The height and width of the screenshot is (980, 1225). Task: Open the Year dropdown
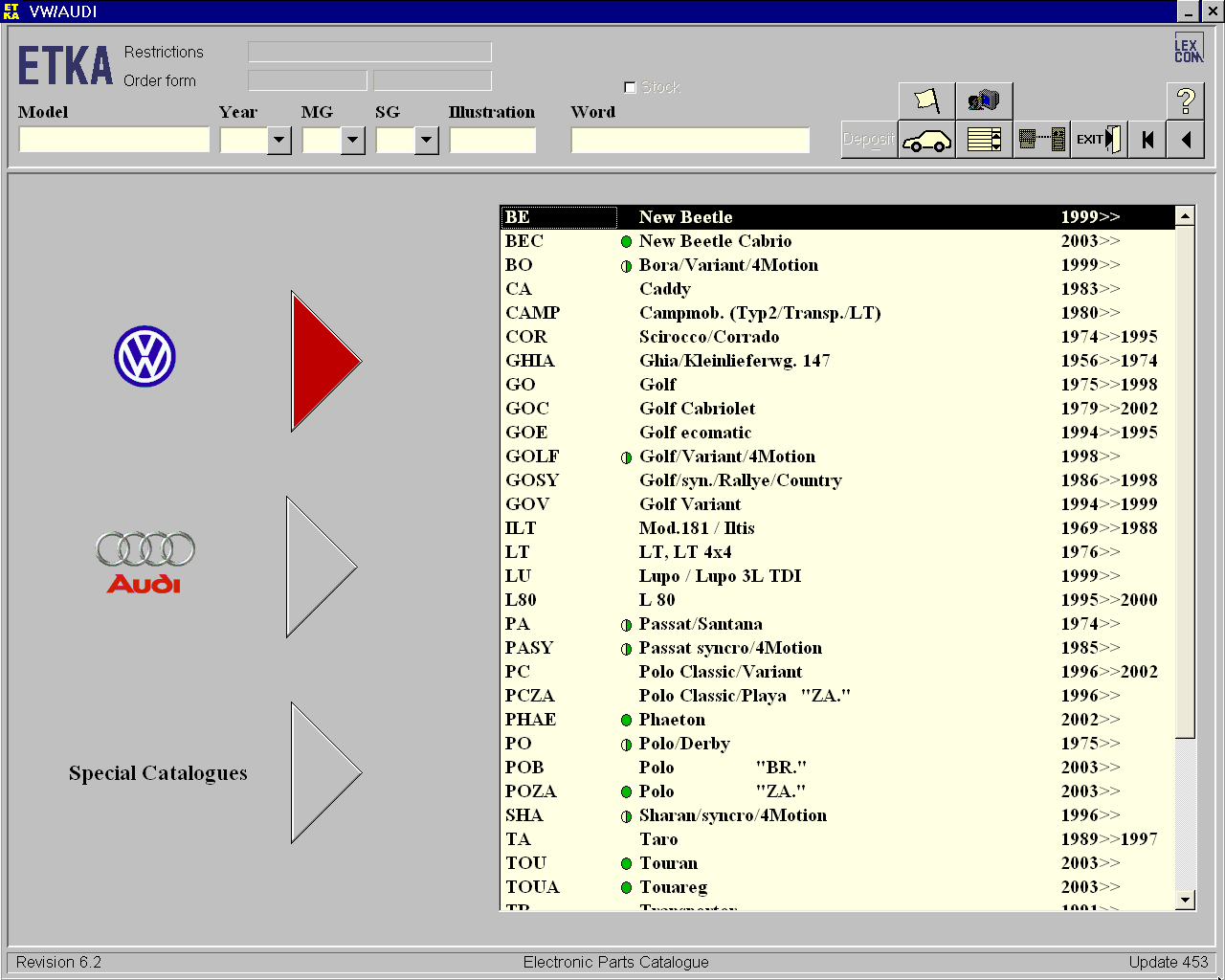[279, 141]
